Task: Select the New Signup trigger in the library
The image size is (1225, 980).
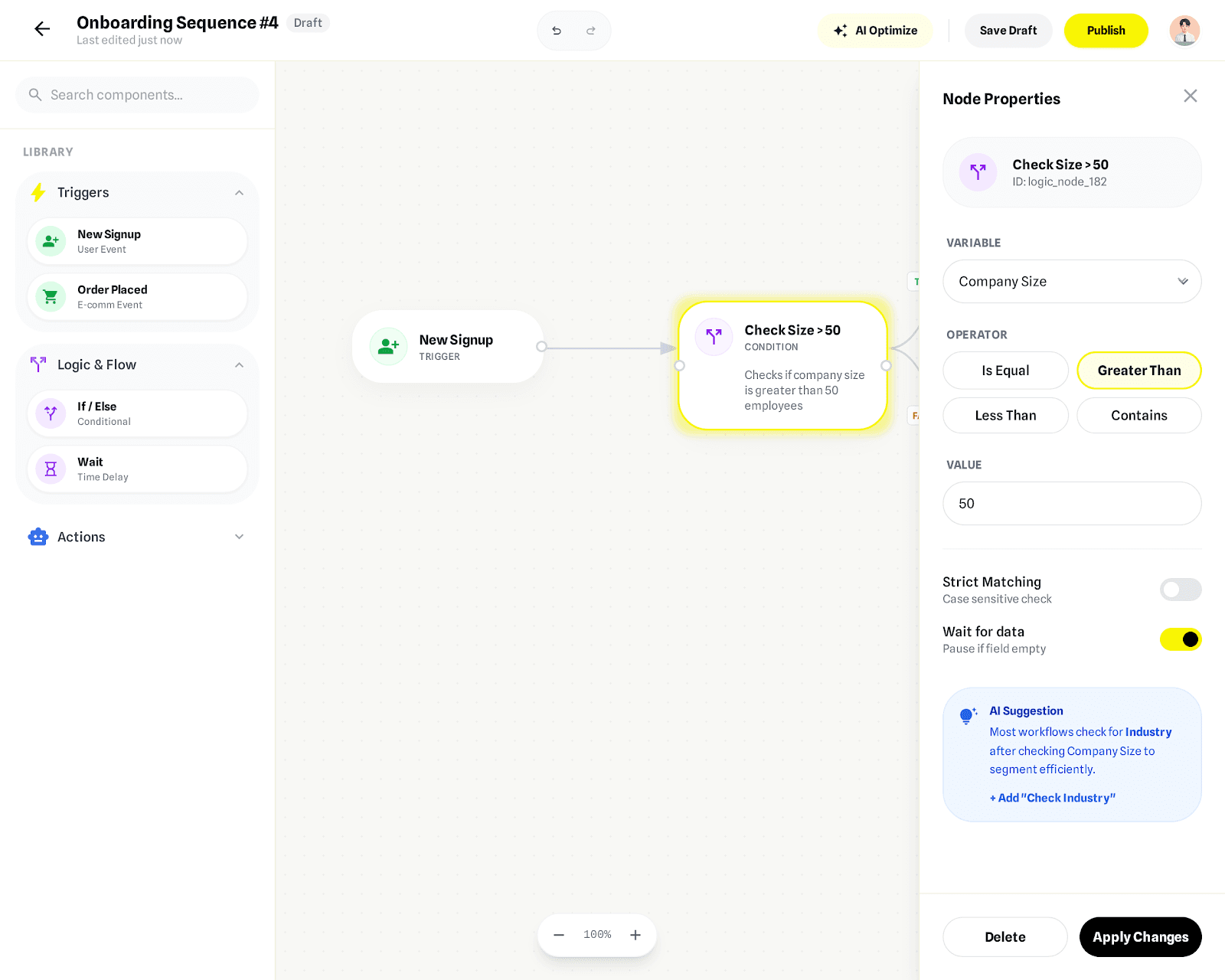Action: 138,240
